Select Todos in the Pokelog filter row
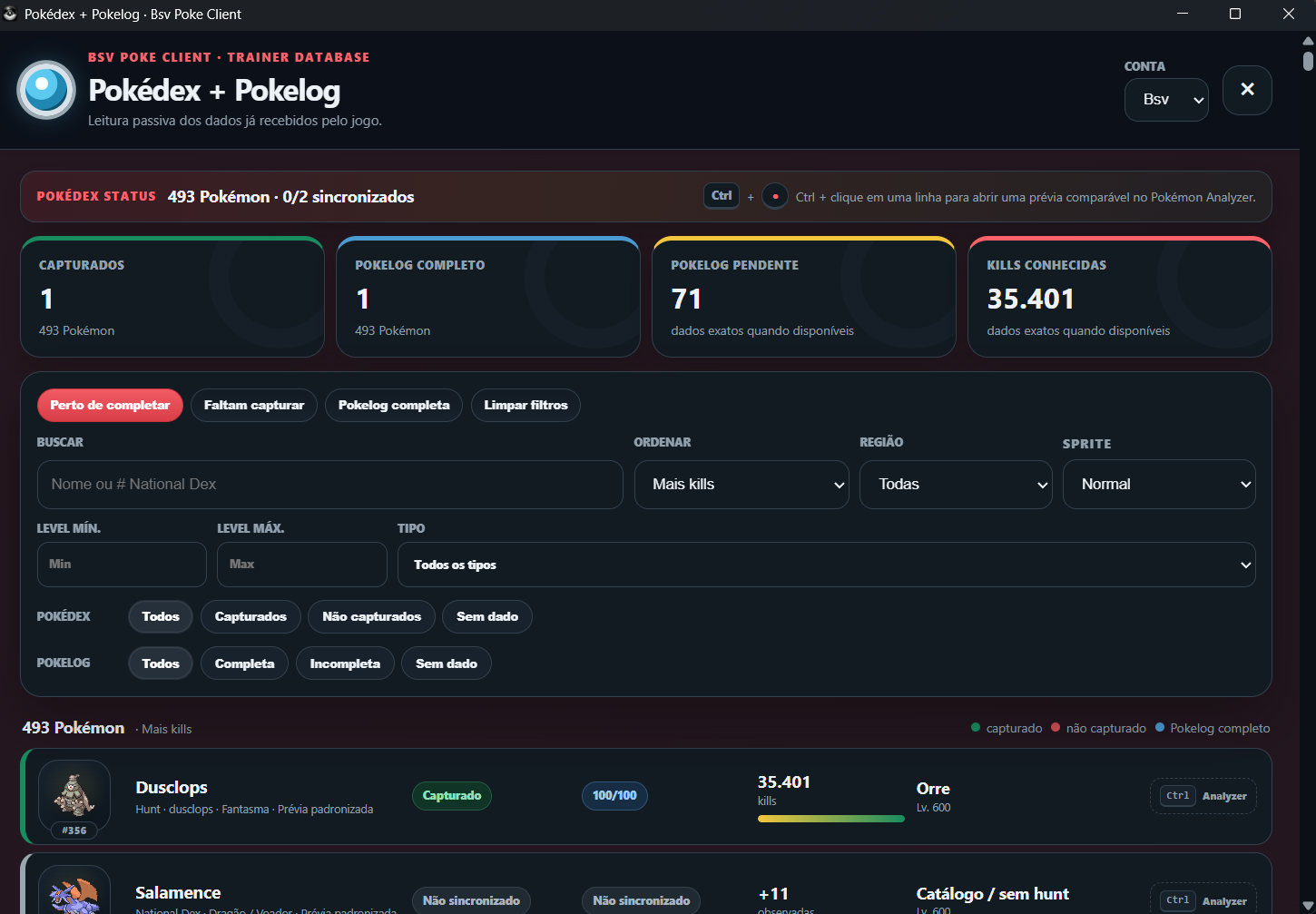Screen dimensions: 1316x914 [161, 663]
